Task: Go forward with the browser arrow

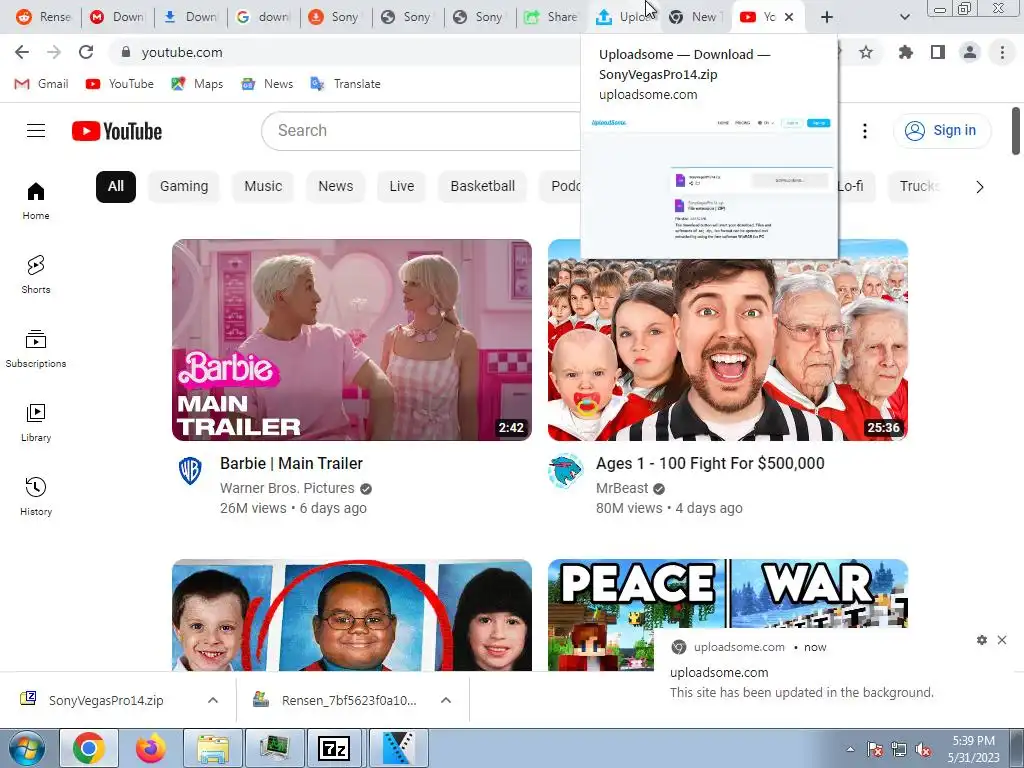Action: [x=54, y=52]
